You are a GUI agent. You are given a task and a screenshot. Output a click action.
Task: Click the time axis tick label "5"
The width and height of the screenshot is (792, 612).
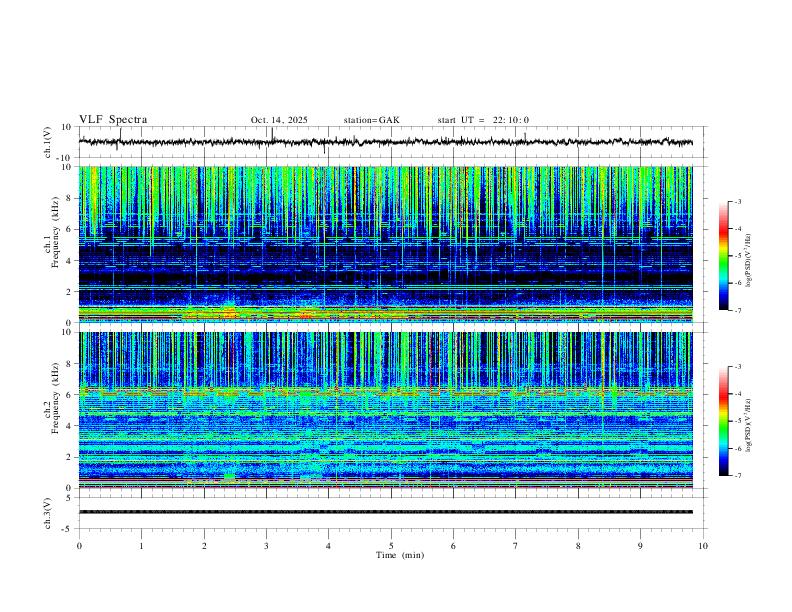point(391,546)
